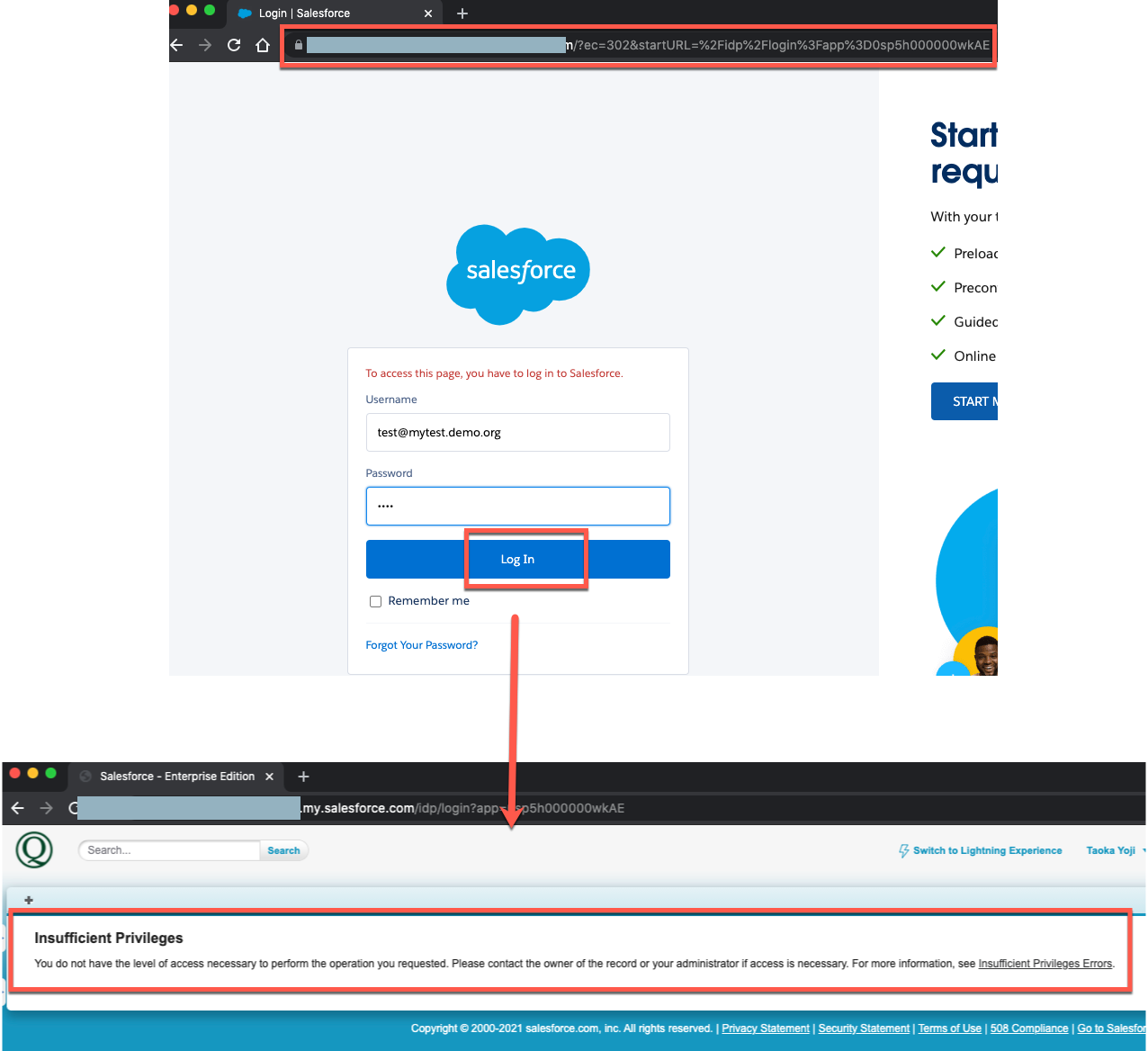This screenshot has width=1148, height=1051.
Task: Click the Salesforce cloud logo
Action: [x=517, y=273]
